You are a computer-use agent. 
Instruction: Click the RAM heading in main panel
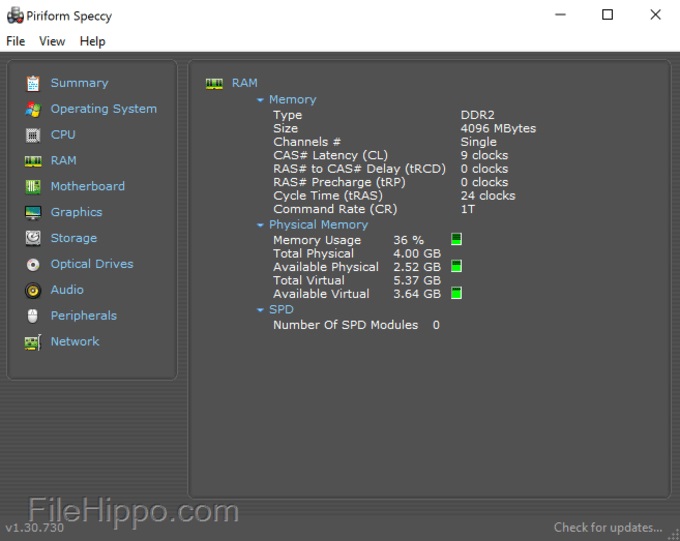tap(245, 83)
